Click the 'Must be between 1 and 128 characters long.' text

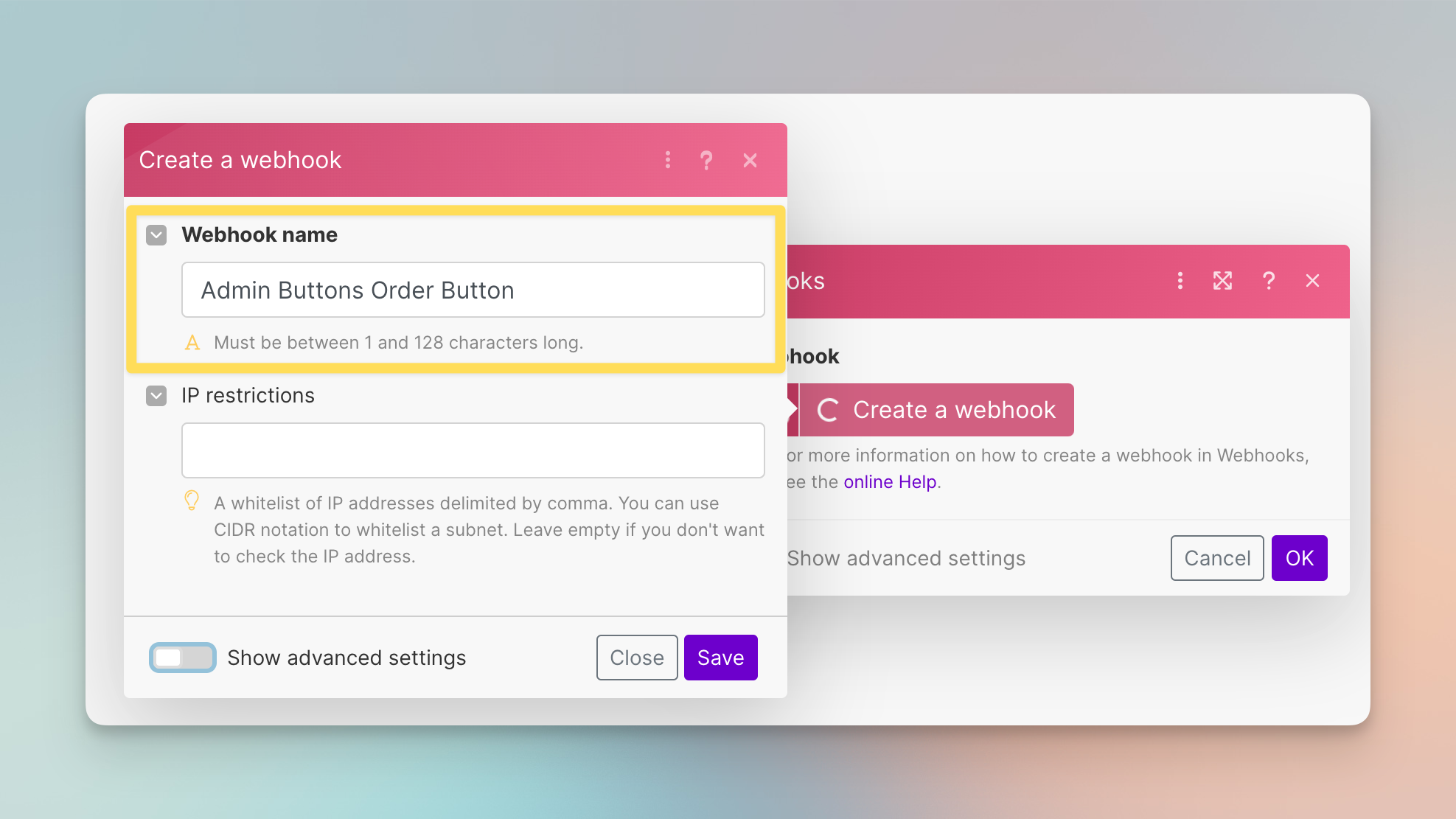point(399,343)
